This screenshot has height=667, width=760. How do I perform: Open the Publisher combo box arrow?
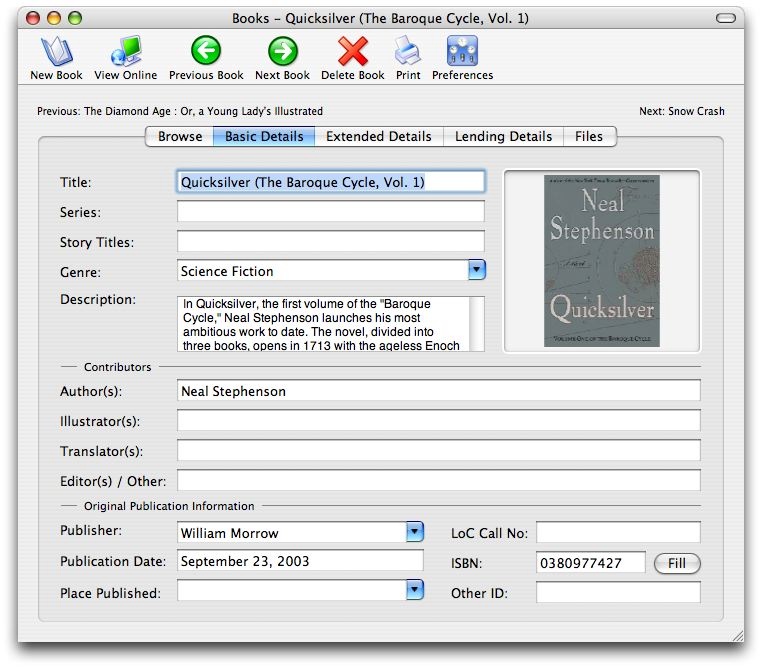415,532
